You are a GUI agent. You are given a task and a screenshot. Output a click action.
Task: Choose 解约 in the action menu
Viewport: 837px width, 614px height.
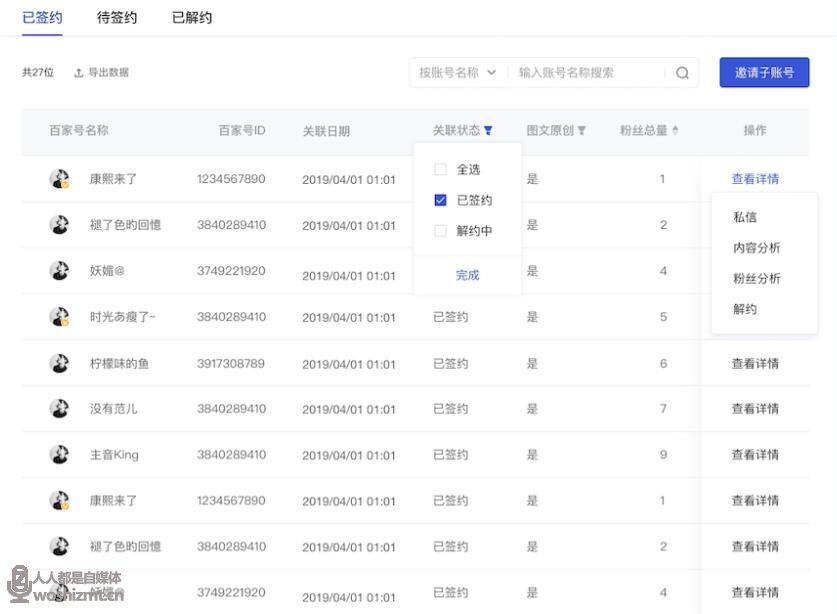pos(745,310)
